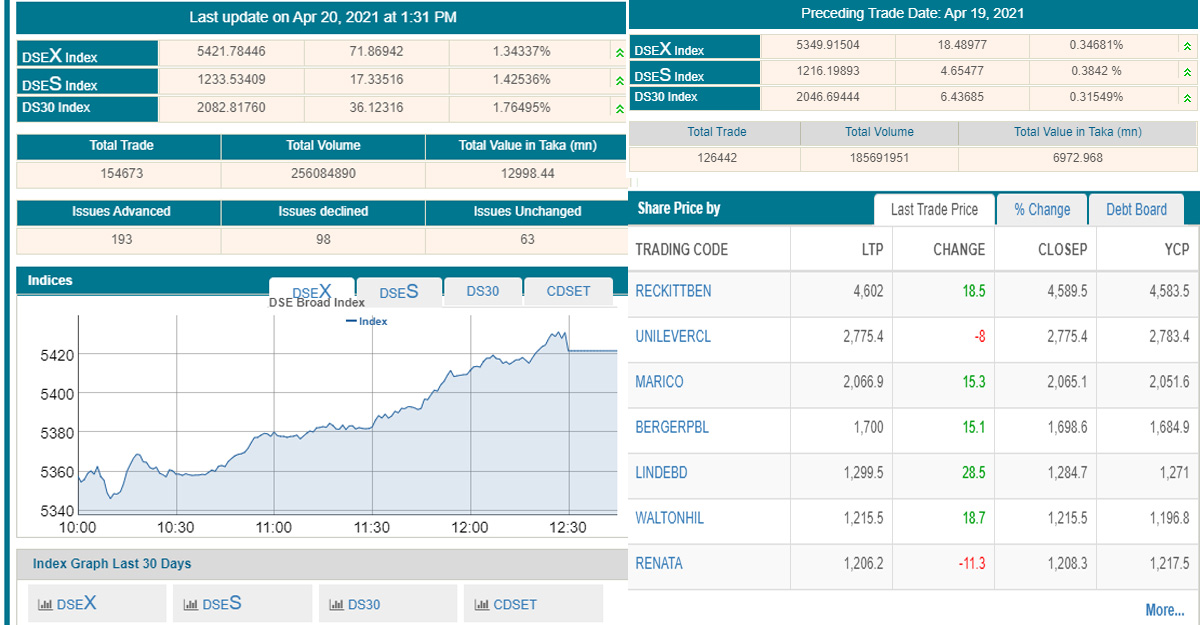The image size is (1200, 625).
Task: Click green up arrow beside DSES 1.42536%
Action: 619,81
